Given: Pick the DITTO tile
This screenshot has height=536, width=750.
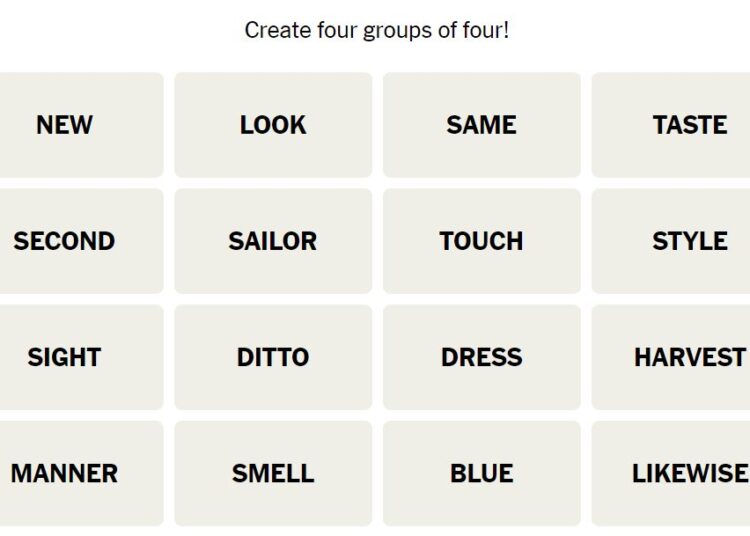Looking at the screenshot, I should point(273,357).
